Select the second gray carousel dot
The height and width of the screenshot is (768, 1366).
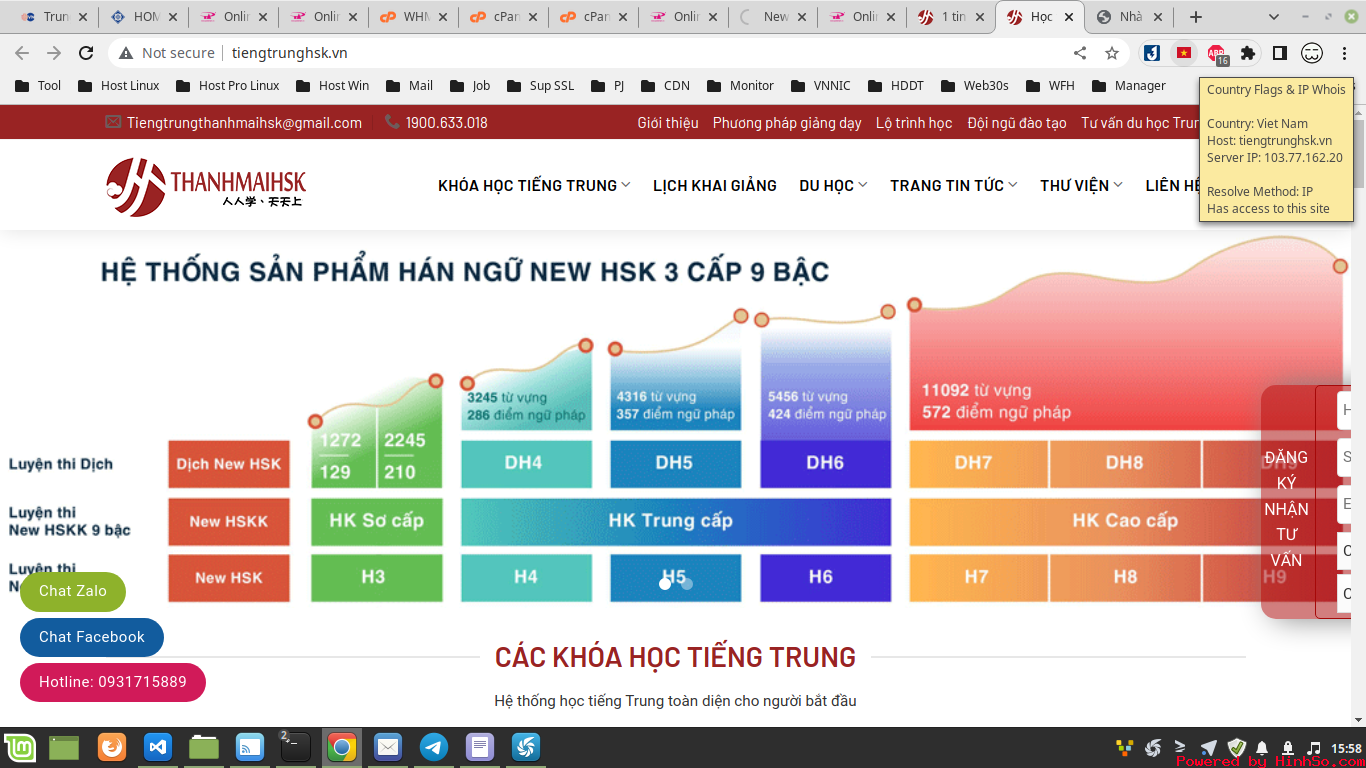pyautogui.click(x=687, y=583)
